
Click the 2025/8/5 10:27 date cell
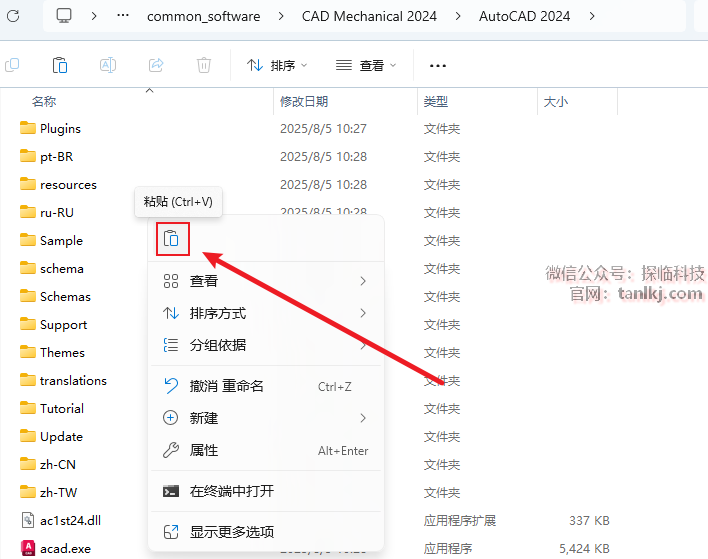tap(323, 129)
